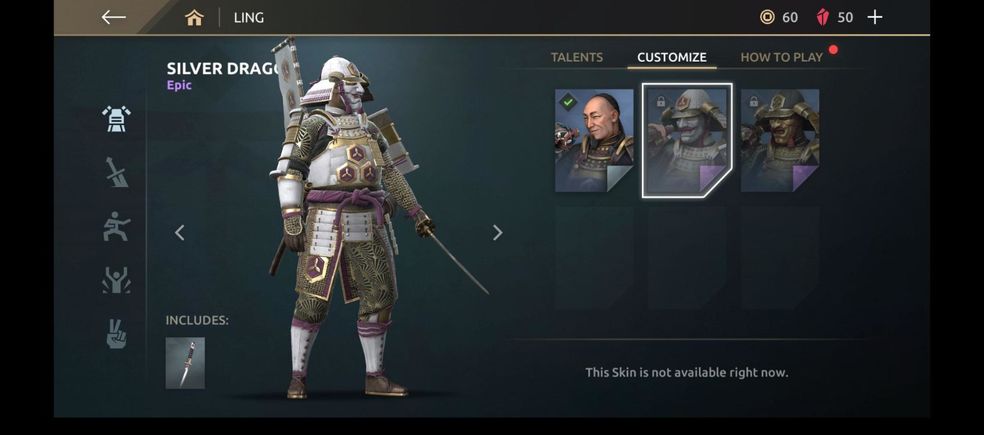Image resolution: width=984 pixels, height=435 pixels.
Task: Switch to the Talents tab
Action: pyautogui.click(x=577, y=57)
